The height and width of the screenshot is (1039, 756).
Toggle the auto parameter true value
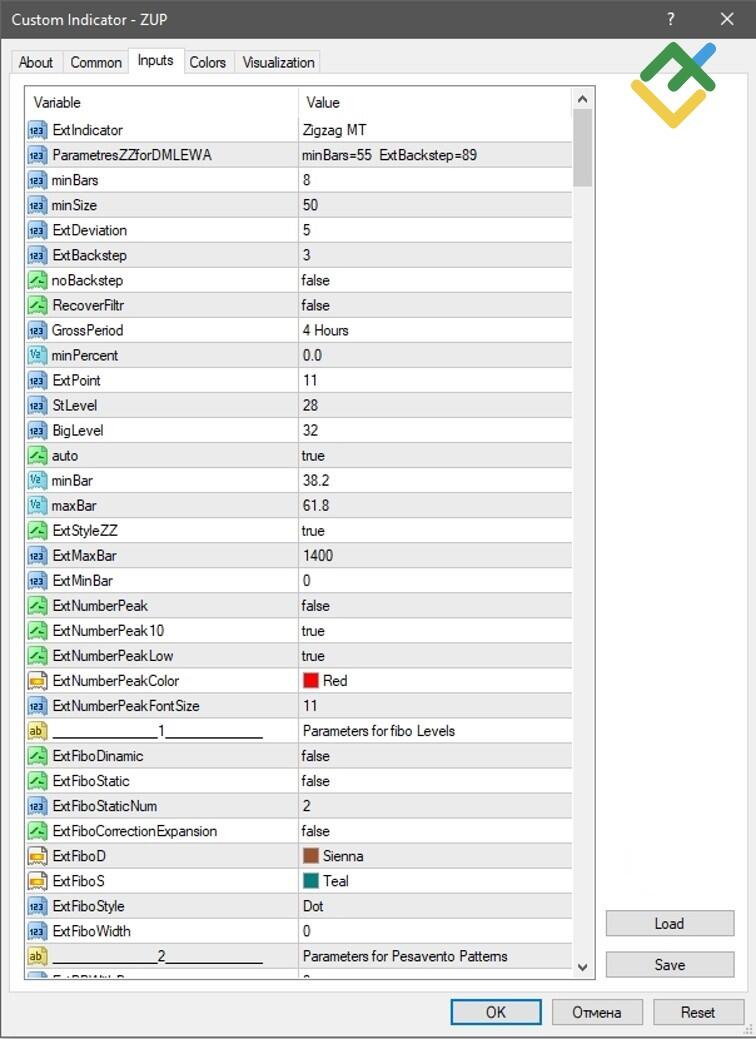coord(313,455)
